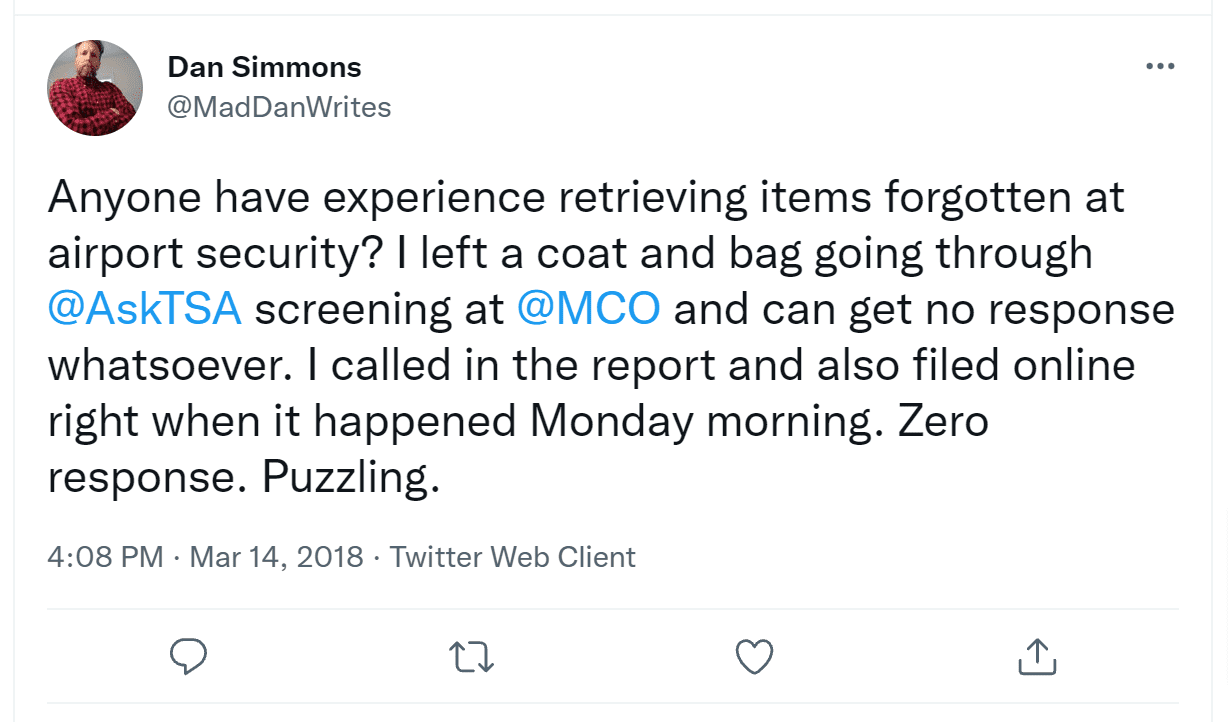
Task: Open the @AskTSA mention link
Action: tap(145, 309)
